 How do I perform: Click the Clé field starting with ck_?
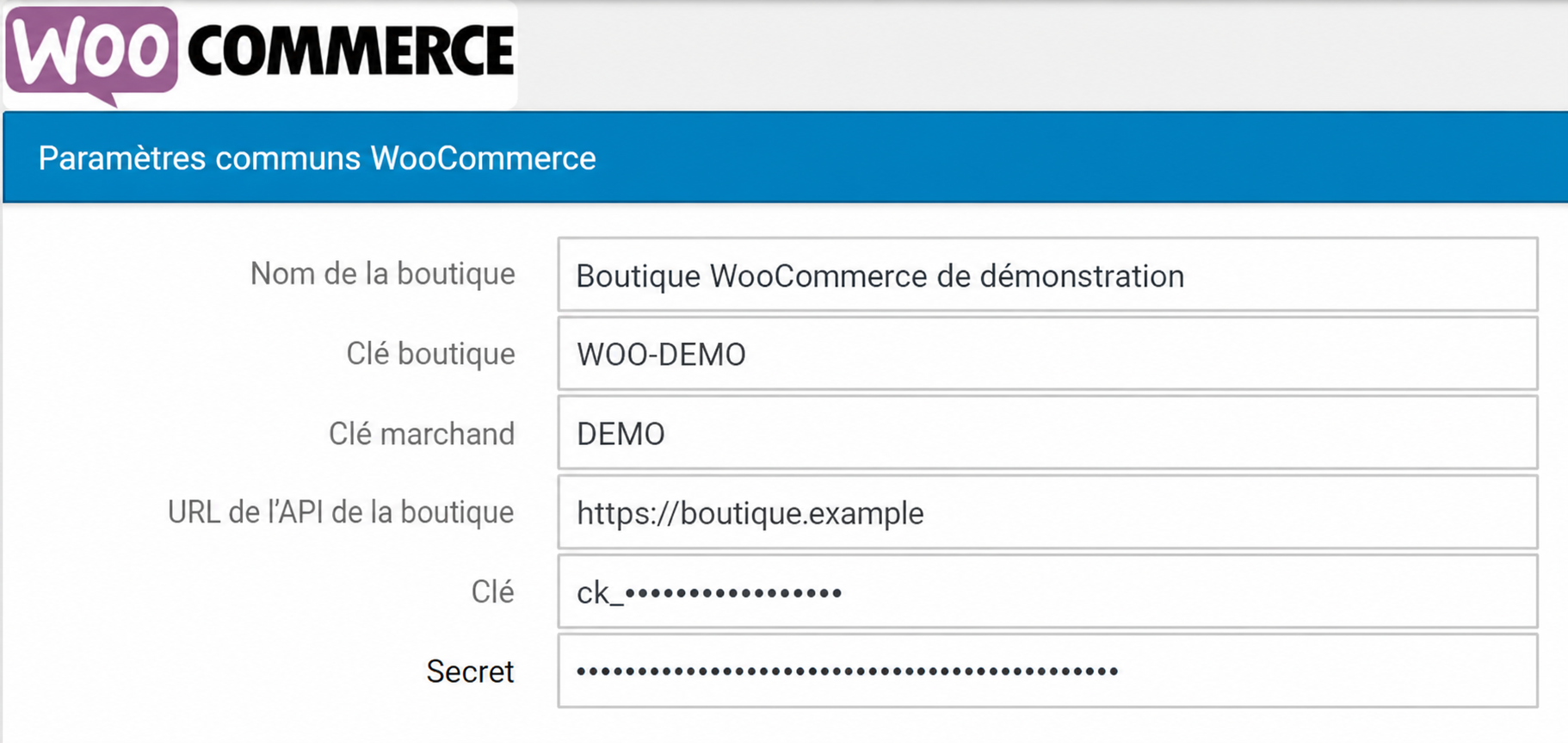pos(1047,591)
